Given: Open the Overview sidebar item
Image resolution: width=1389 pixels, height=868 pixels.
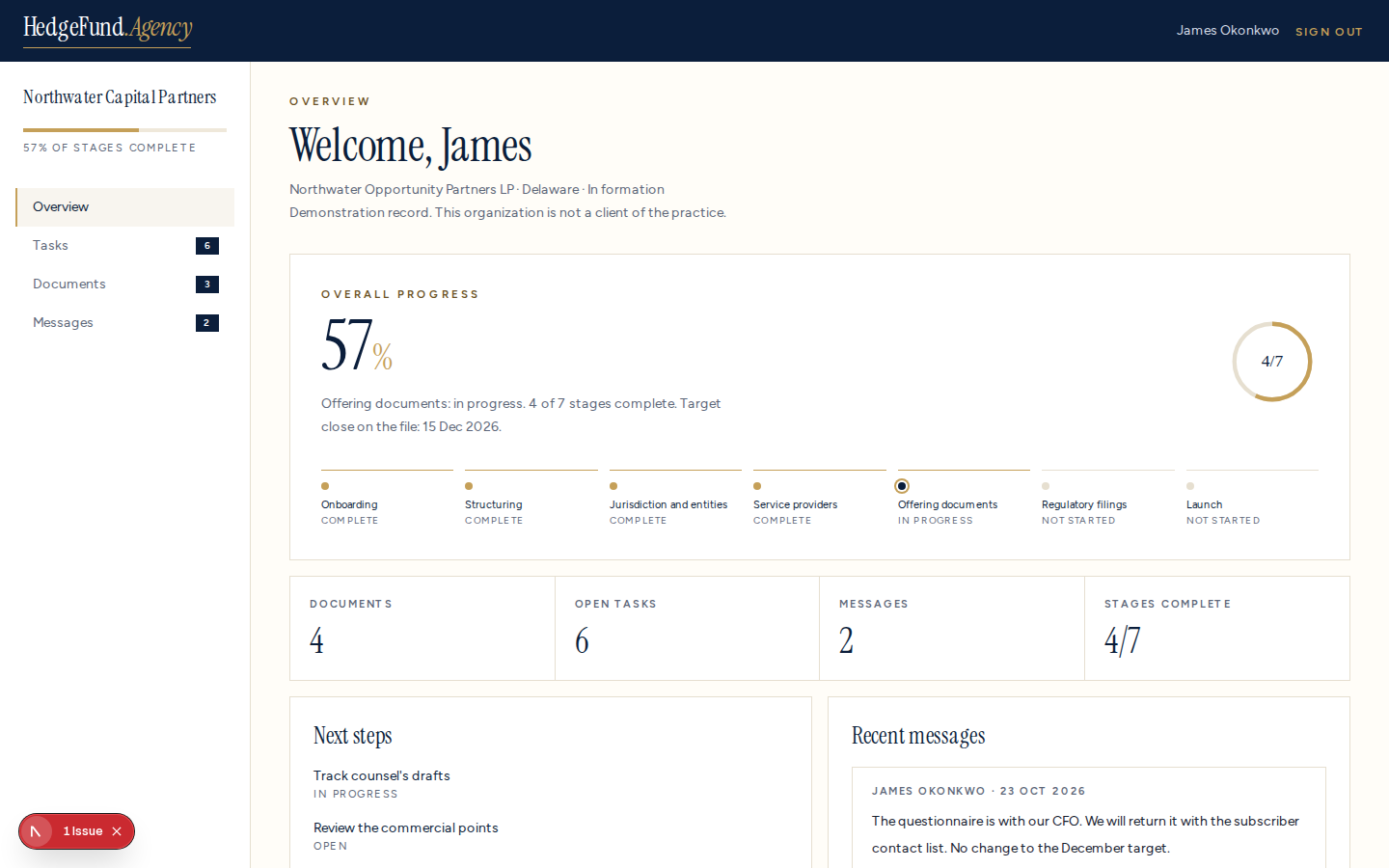Looking at the screenshot, I should pyautogui.click(x=125, y=207).
